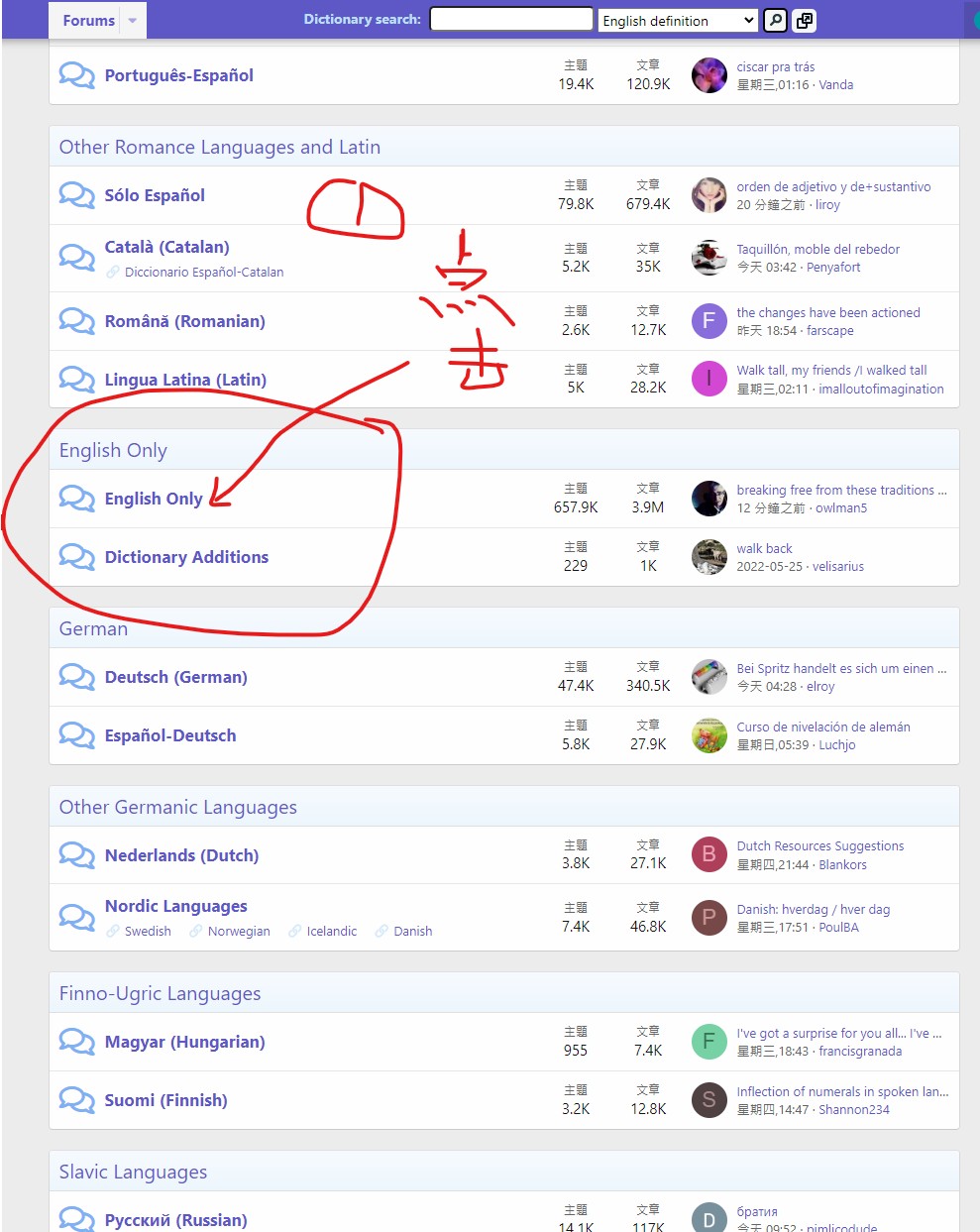The image size is (980, 1232).
Task: Open Lingua Latina (Latin) forum
Action: tap(185, 380)
